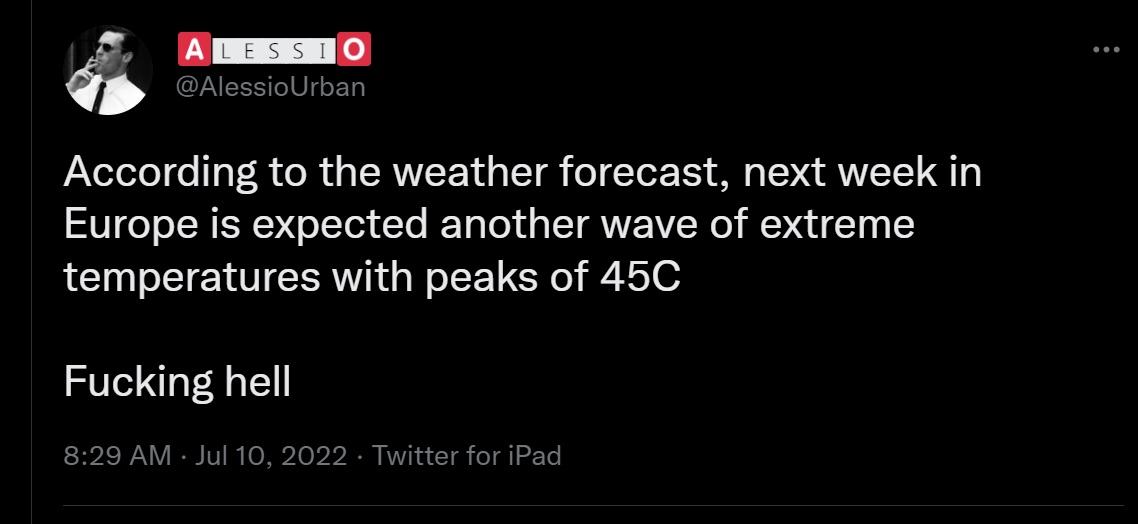Click the word "temperatures" in the tweet
Screen dimensions: 1138x524
pos(190,277)
